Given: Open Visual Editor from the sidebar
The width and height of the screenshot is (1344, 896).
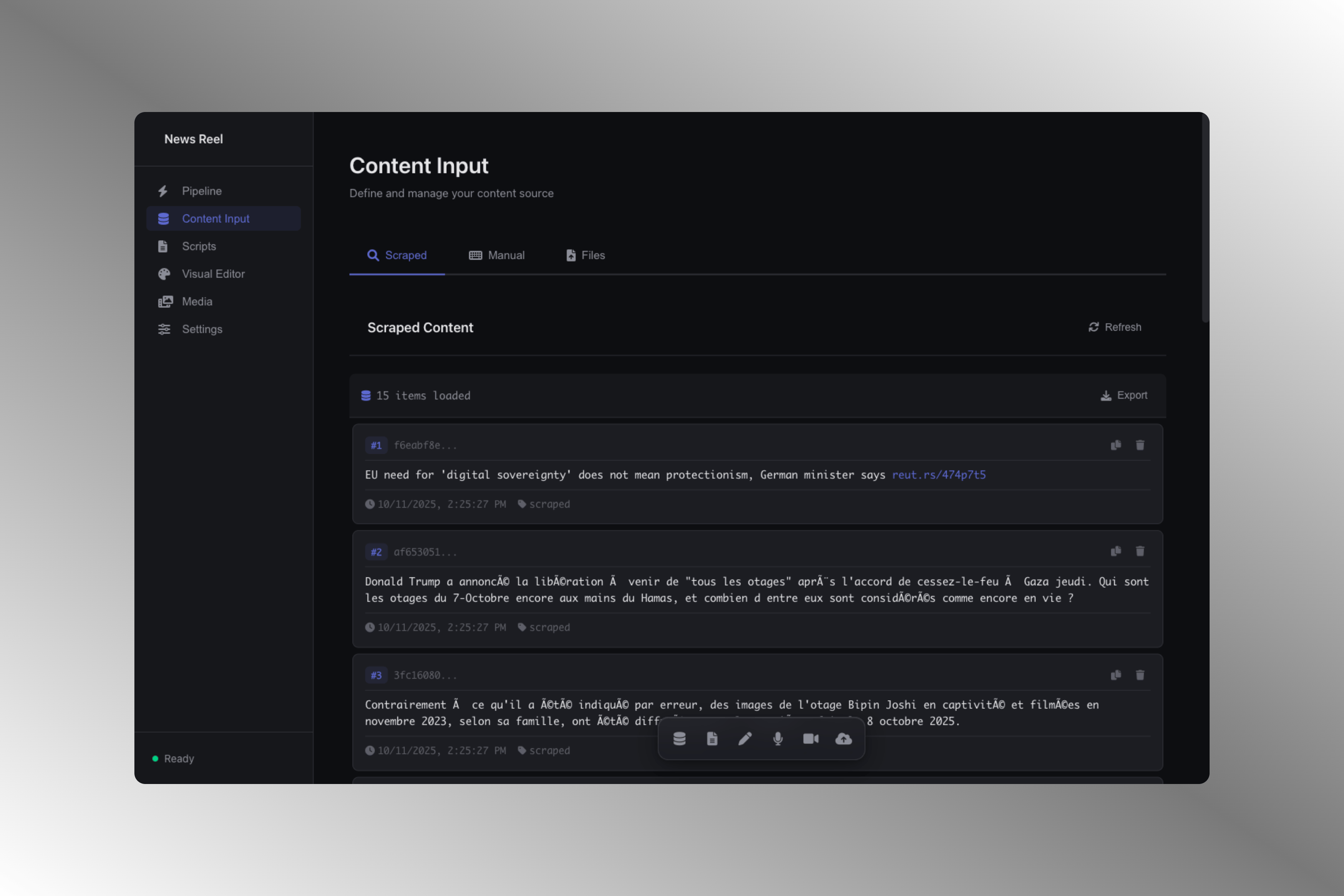Looking at the screenshot, I should click(x=212, y=274).
